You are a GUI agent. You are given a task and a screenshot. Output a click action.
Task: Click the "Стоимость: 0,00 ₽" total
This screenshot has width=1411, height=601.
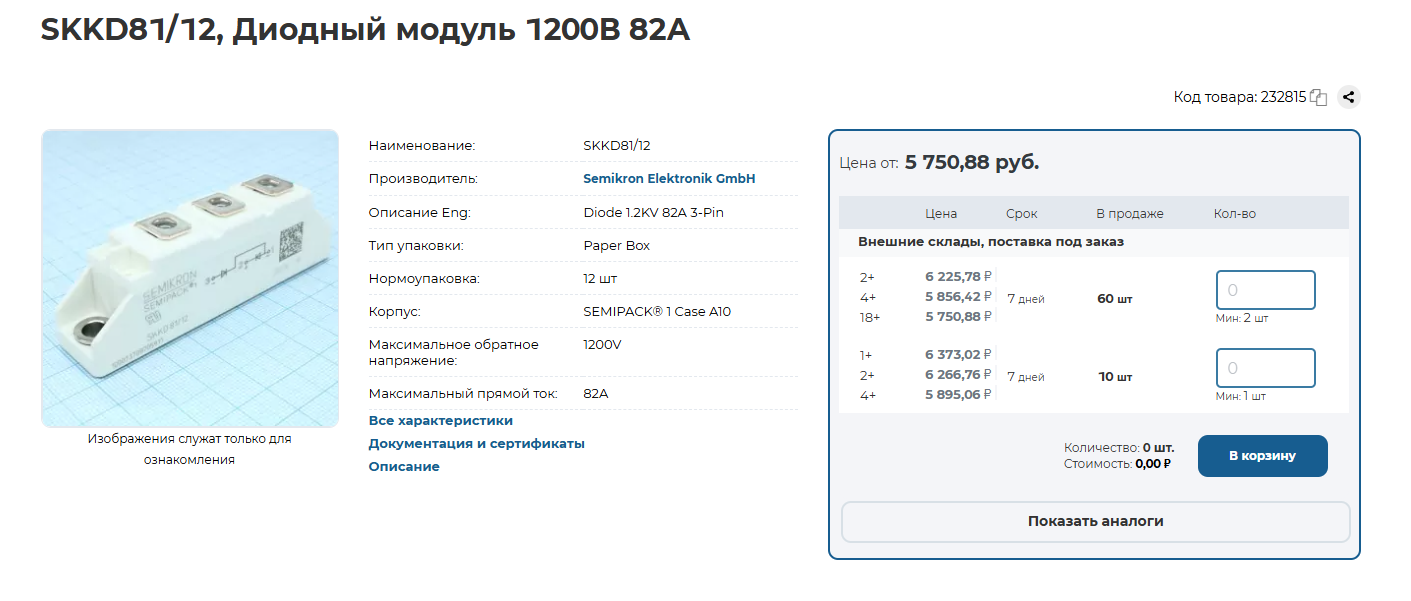coord(1118,464)
